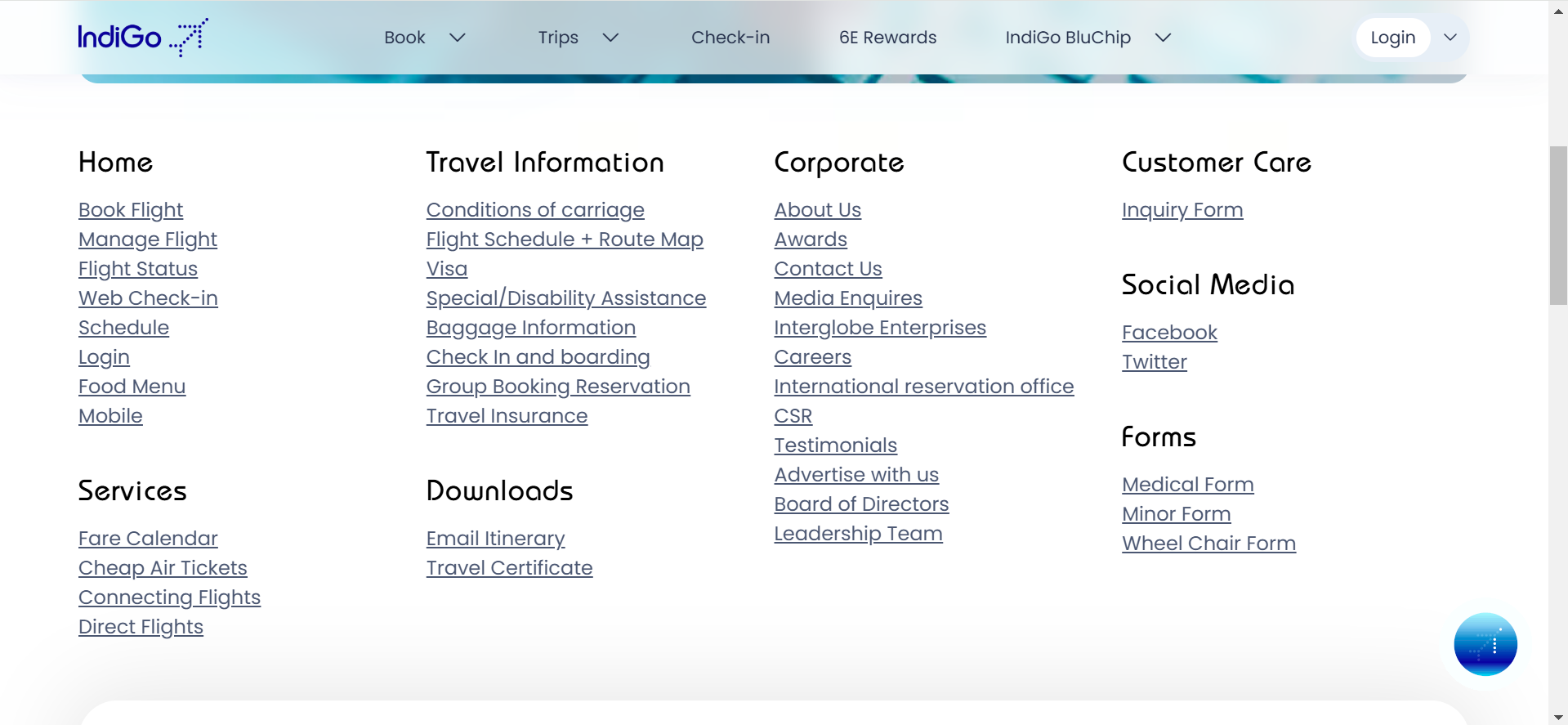Screen dimensions: 1568x725
Task: Go to Check-in in top navigation
Action: point(730,38)
